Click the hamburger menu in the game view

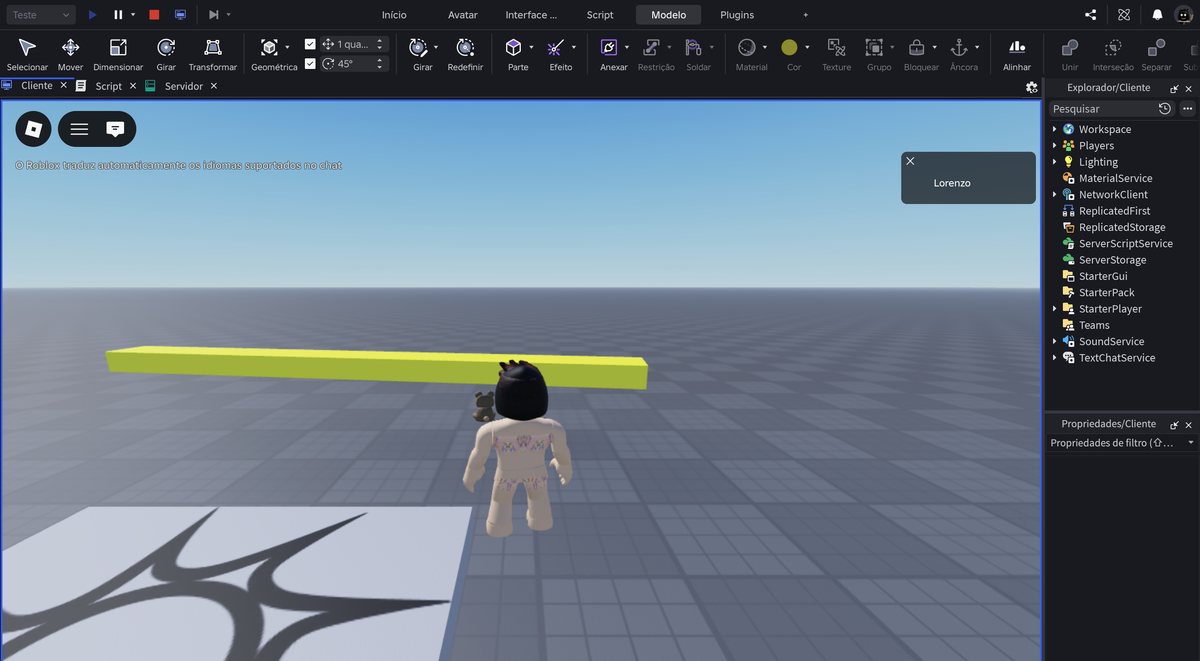79,129
